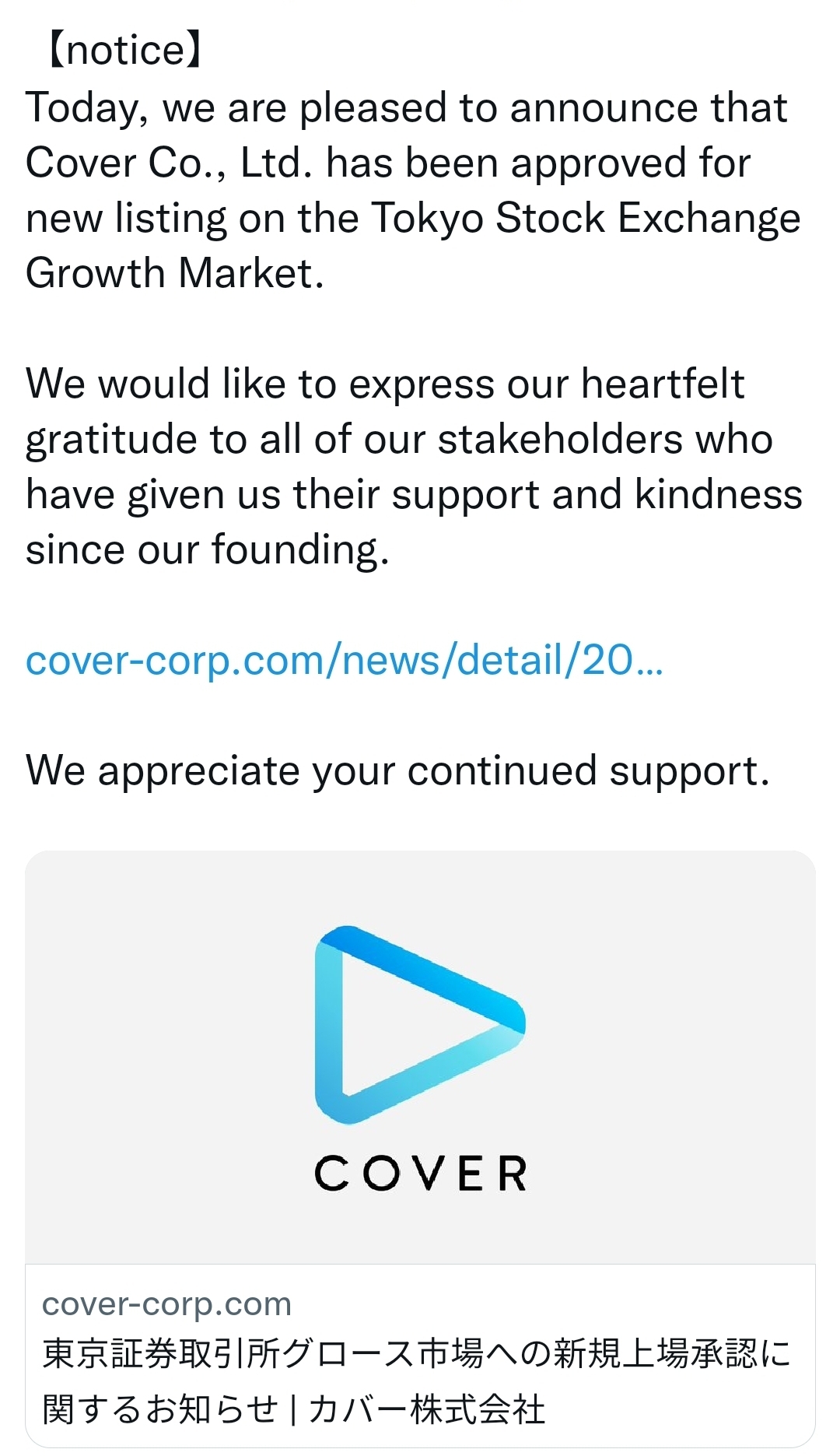Viewport: 840px width, 1456px height.
Task: Tap the COVER wordmark under the logo
Action: 421,1174
